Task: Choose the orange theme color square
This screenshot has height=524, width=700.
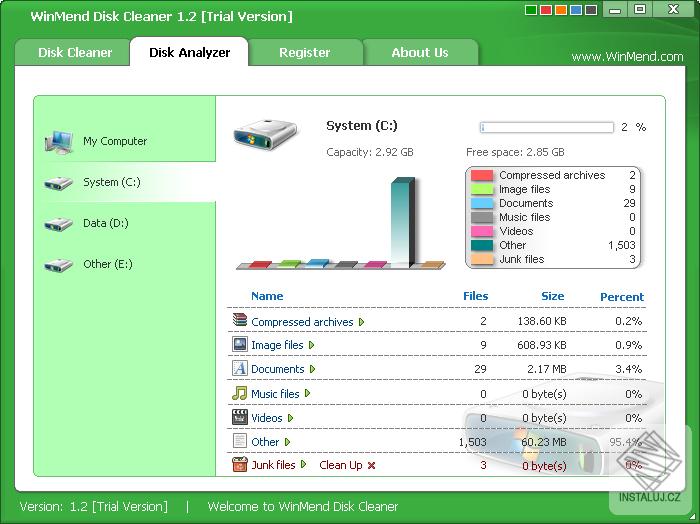Action: [561, 9]
